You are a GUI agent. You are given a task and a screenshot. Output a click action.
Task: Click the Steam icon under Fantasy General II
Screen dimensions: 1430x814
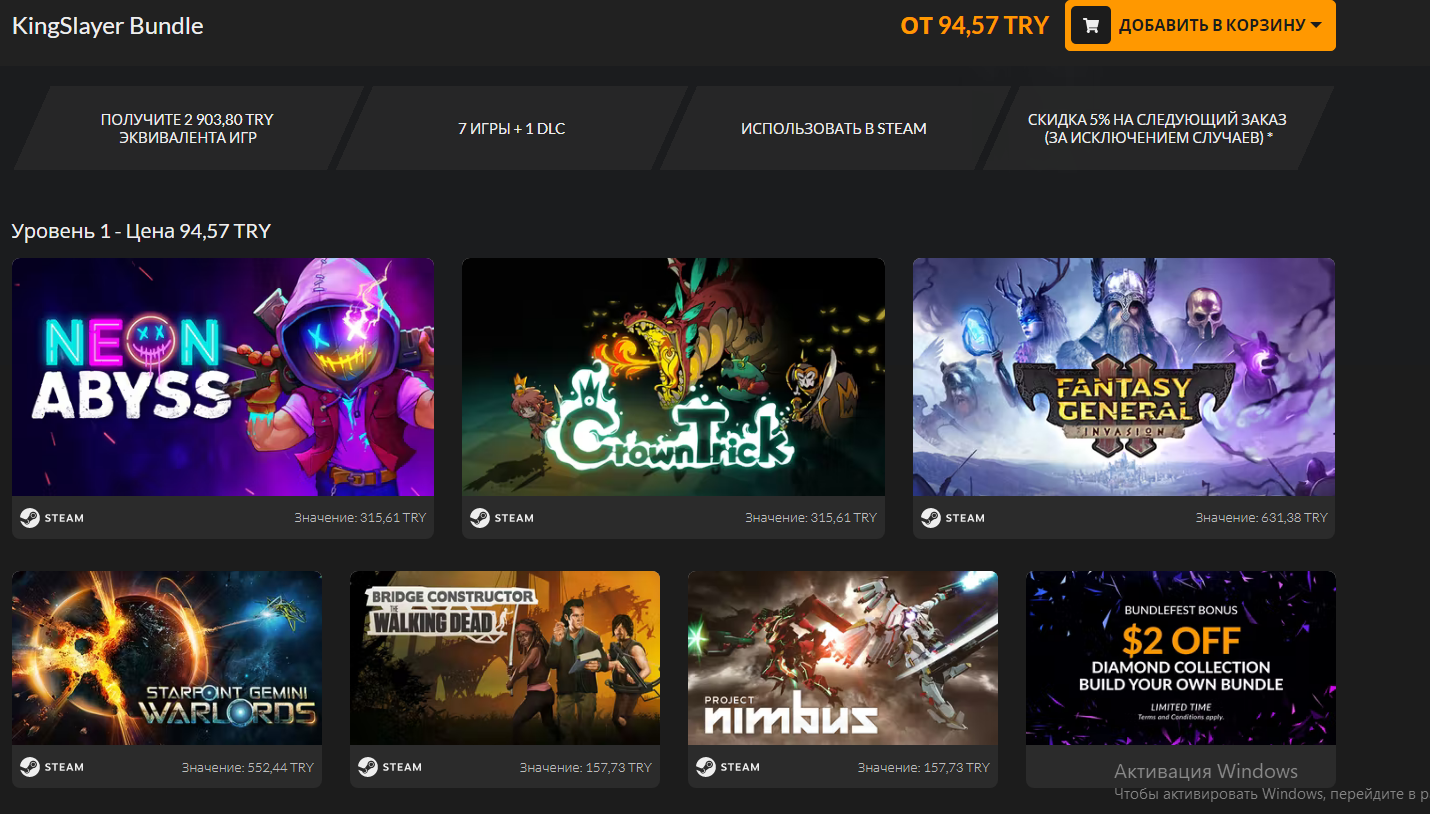(931, 518)
